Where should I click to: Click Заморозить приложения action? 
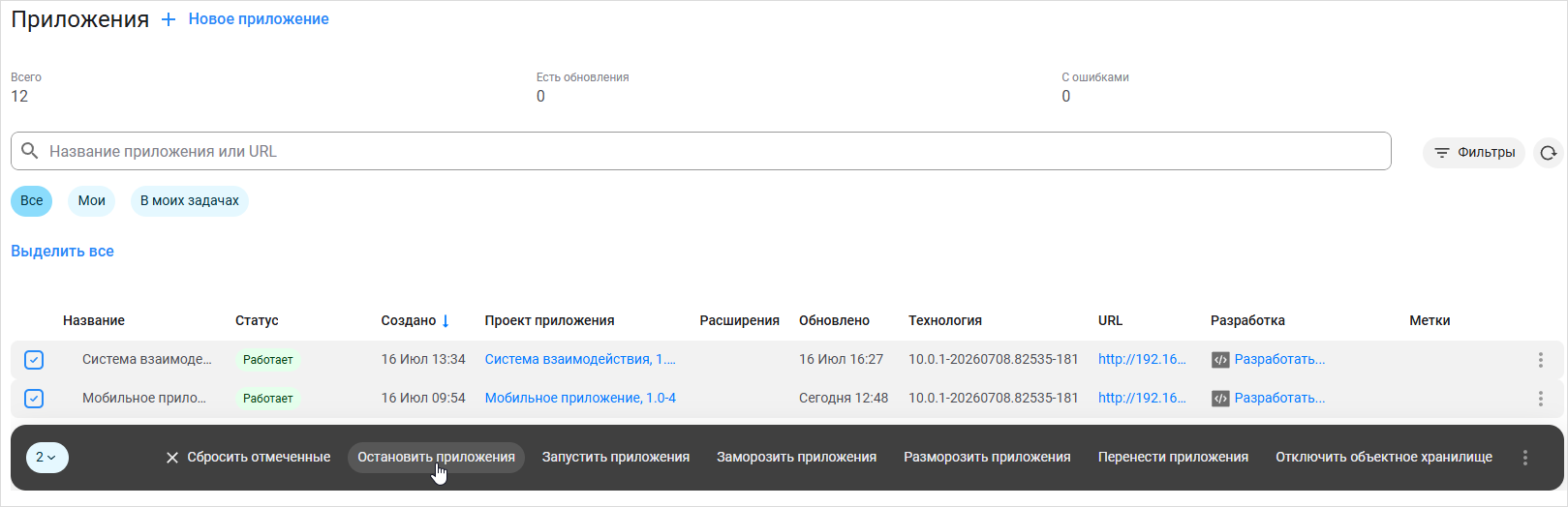796,458
